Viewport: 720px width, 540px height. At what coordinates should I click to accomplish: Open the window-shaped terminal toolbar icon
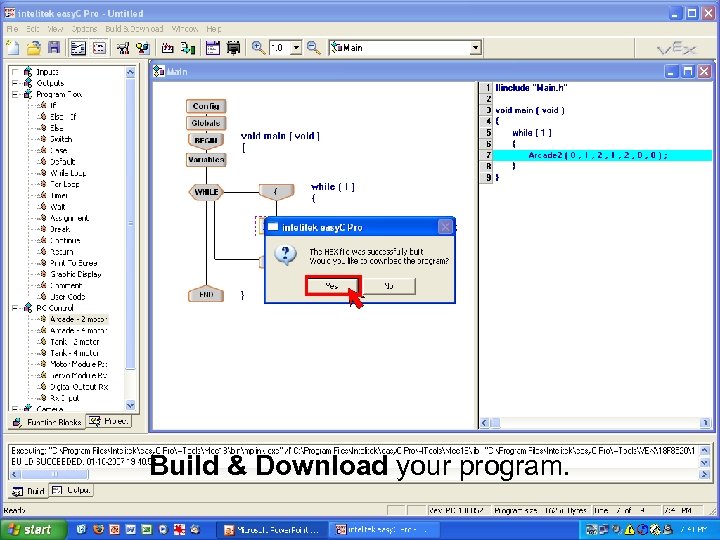(x=213, y=48)
